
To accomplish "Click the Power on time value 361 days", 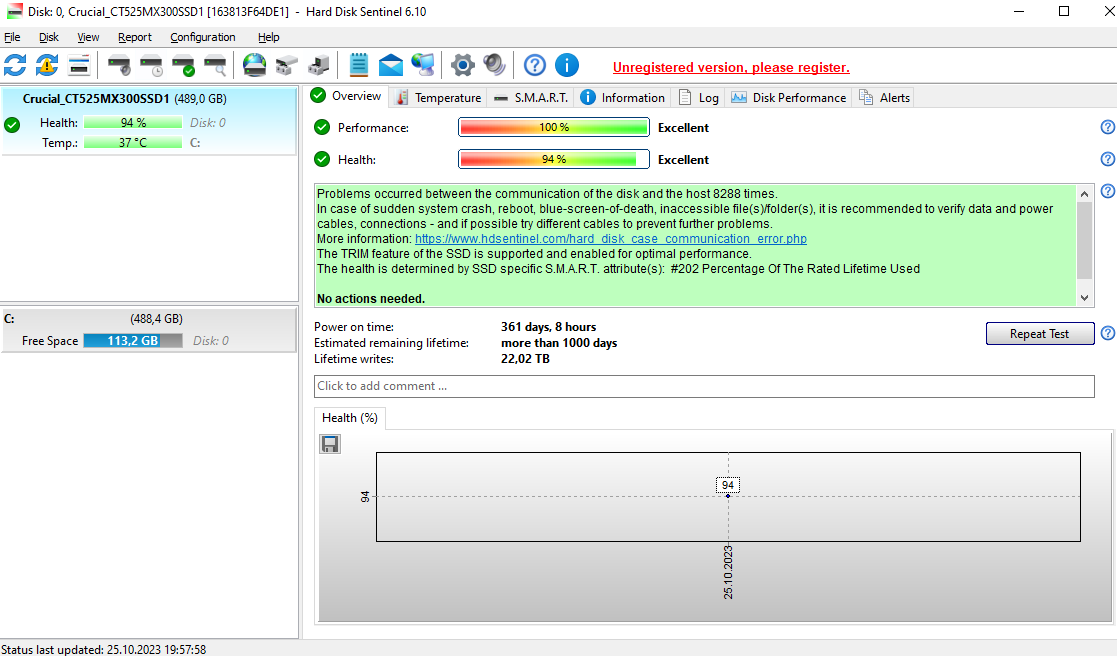I will click(x=548, y=327).
